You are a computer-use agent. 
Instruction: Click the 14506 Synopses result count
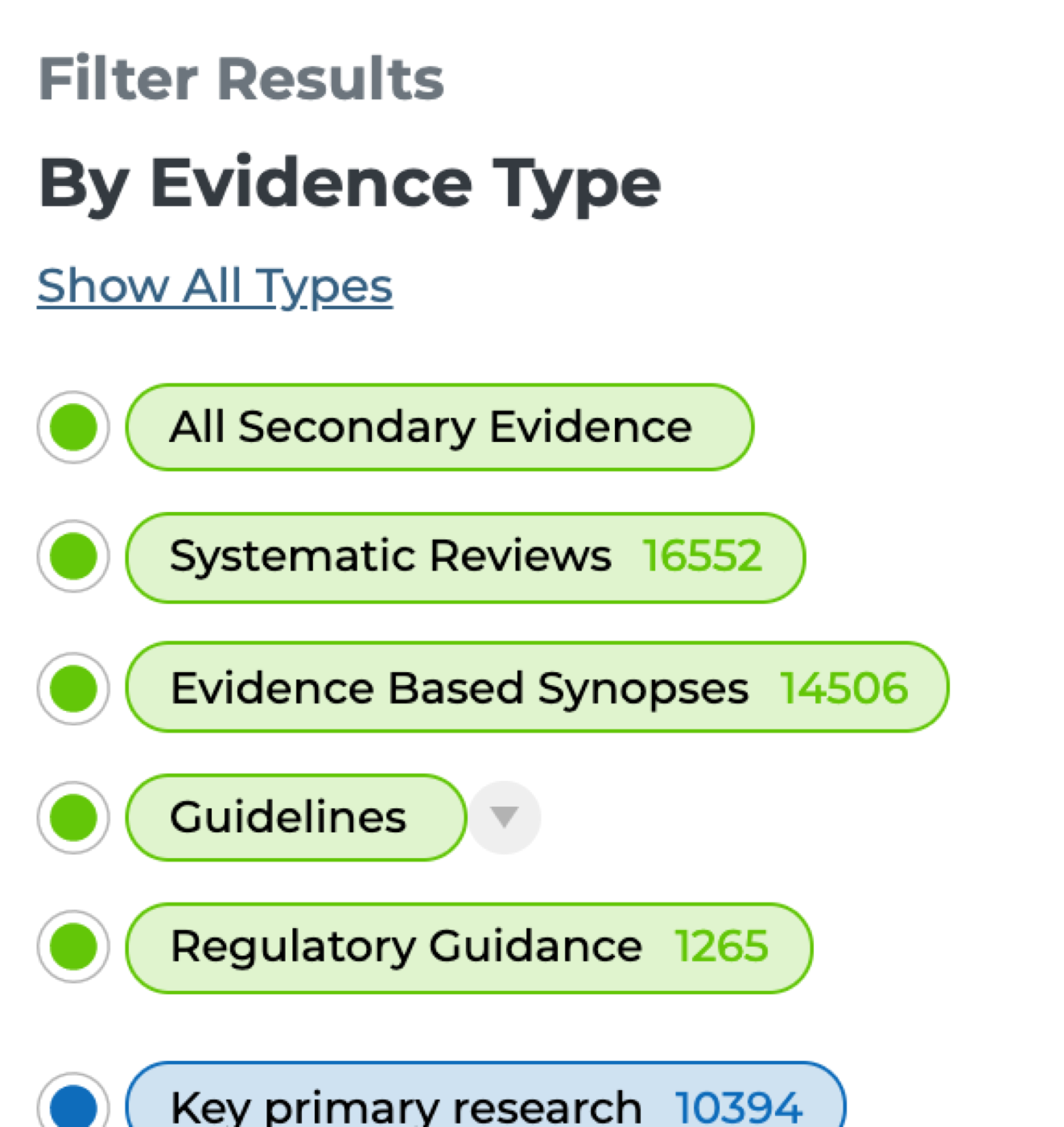pyautogui.click(x=844, y=688)
